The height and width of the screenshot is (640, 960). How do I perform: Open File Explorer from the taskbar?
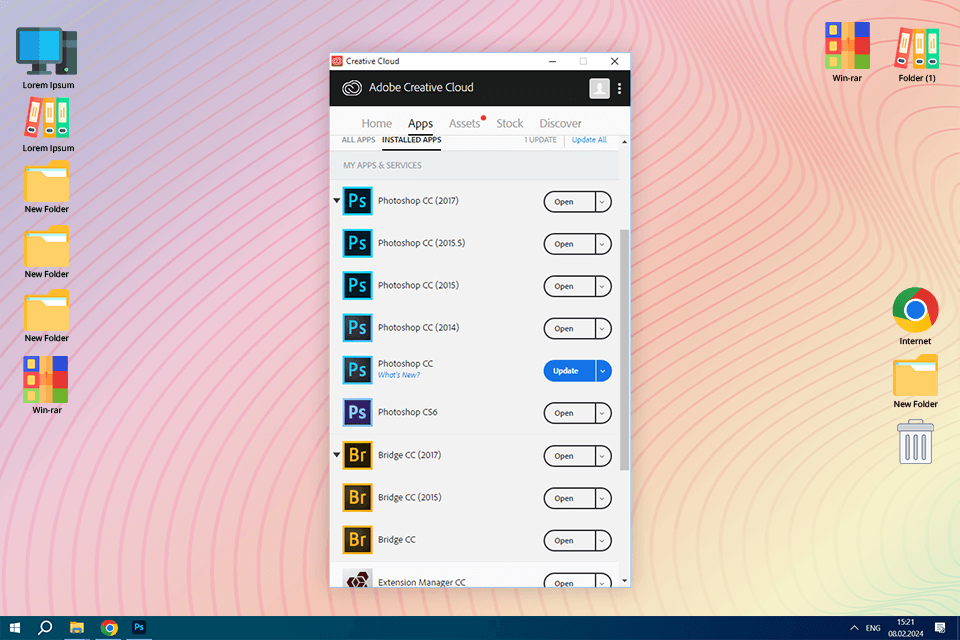[x=77, y=628]
